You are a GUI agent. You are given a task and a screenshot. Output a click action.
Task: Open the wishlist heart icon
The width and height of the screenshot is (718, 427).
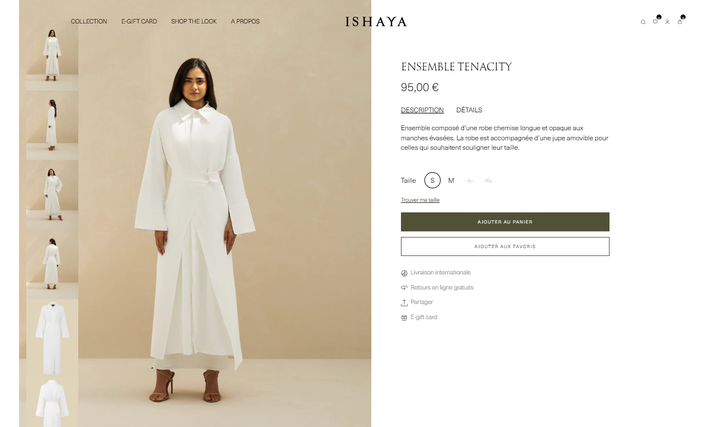pyautogui.click(x=655, y=22)
